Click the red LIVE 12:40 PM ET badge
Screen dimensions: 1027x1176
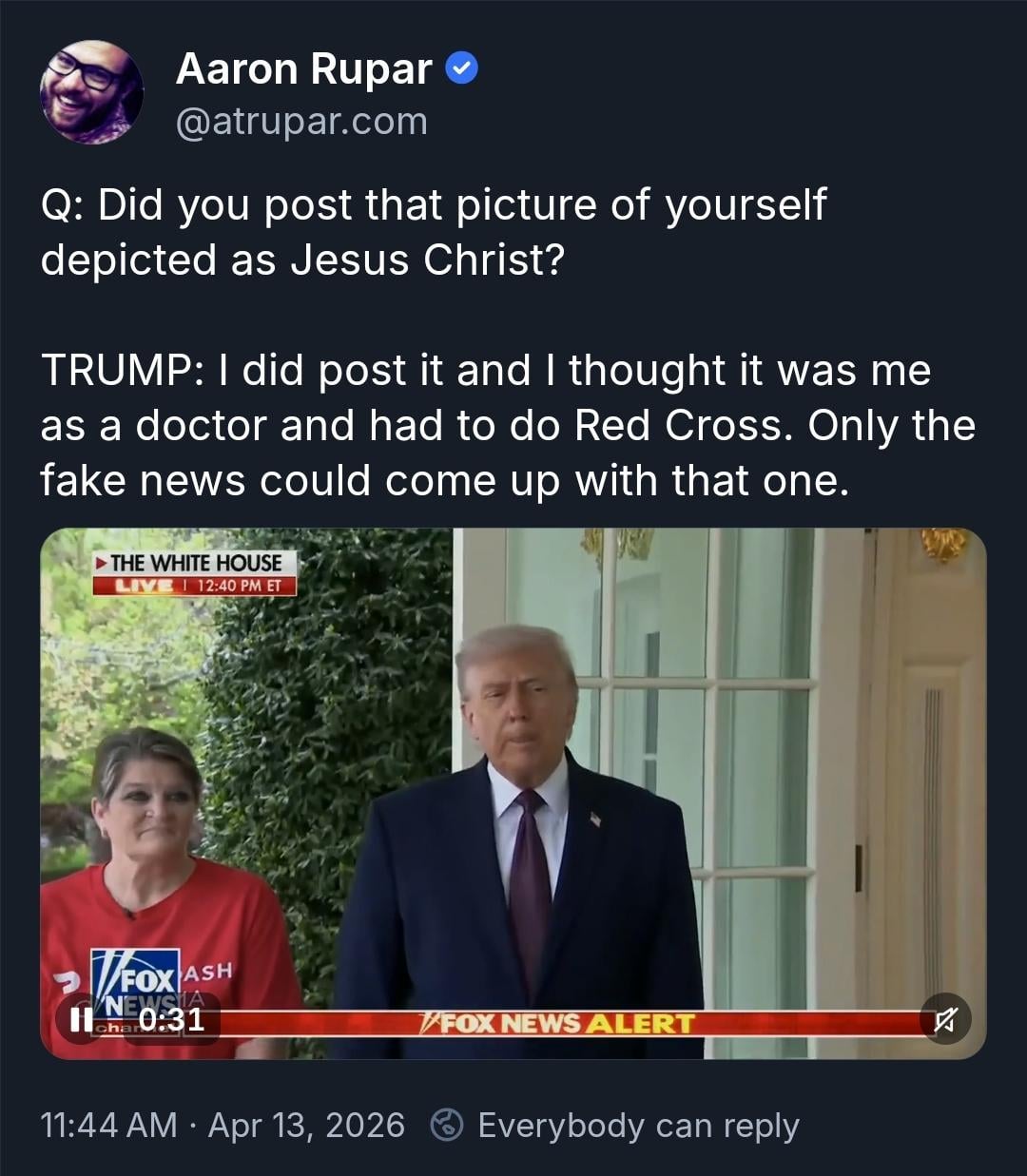195,586
